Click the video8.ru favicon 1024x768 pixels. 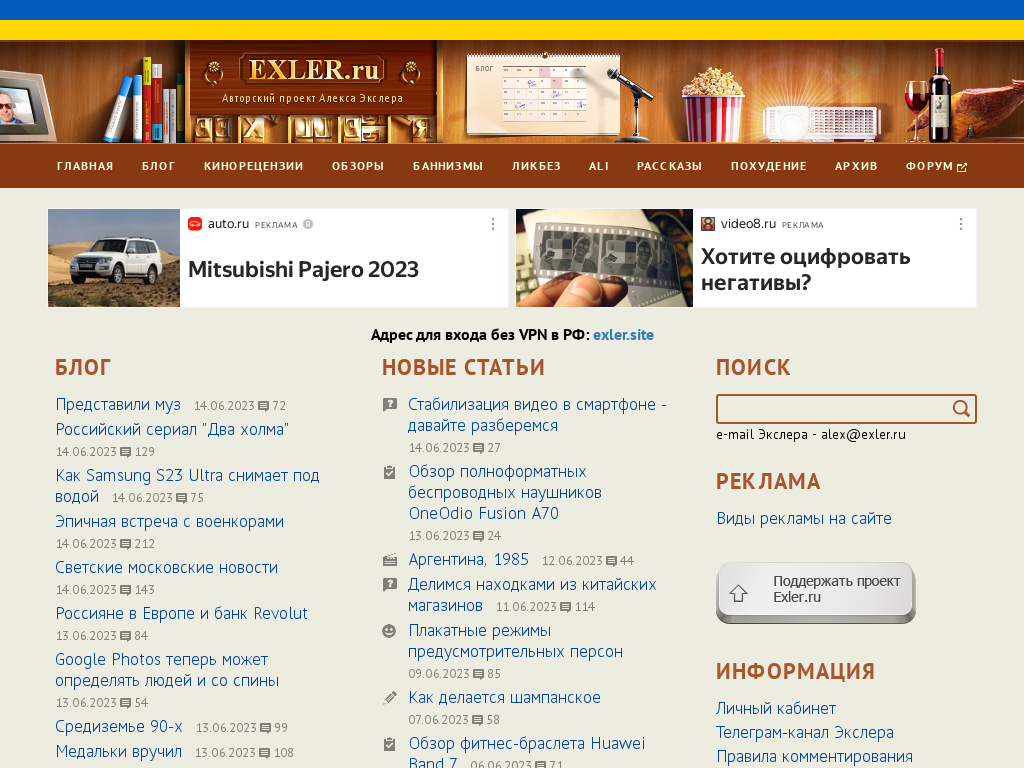click(x=708, y=224)
